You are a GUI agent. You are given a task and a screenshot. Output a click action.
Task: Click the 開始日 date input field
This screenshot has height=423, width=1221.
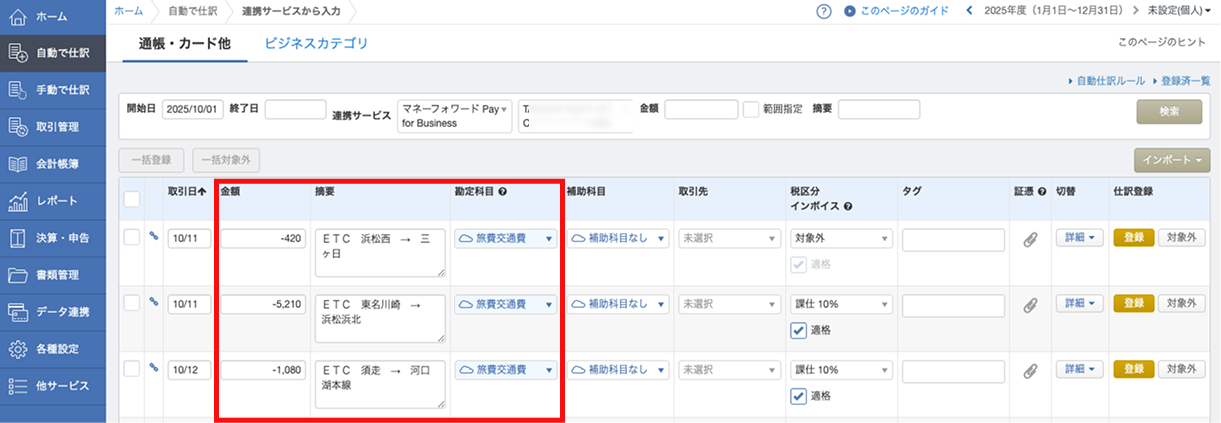191,110
